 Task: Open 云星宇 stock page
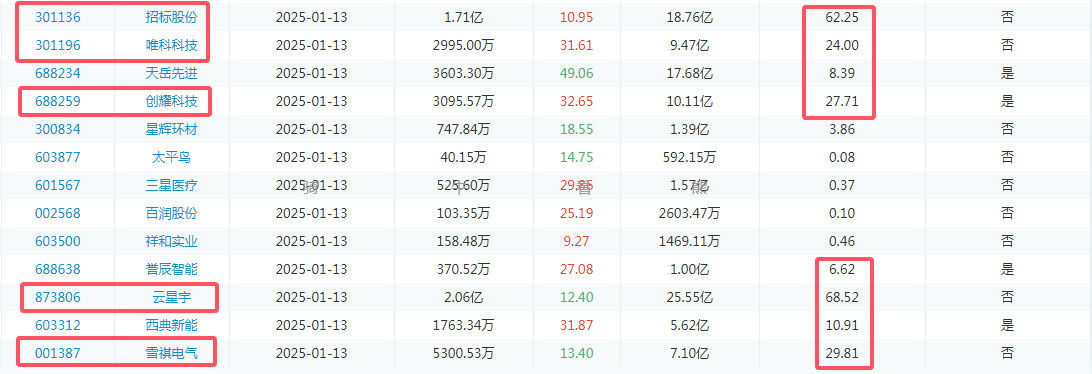tap(171, 297)
